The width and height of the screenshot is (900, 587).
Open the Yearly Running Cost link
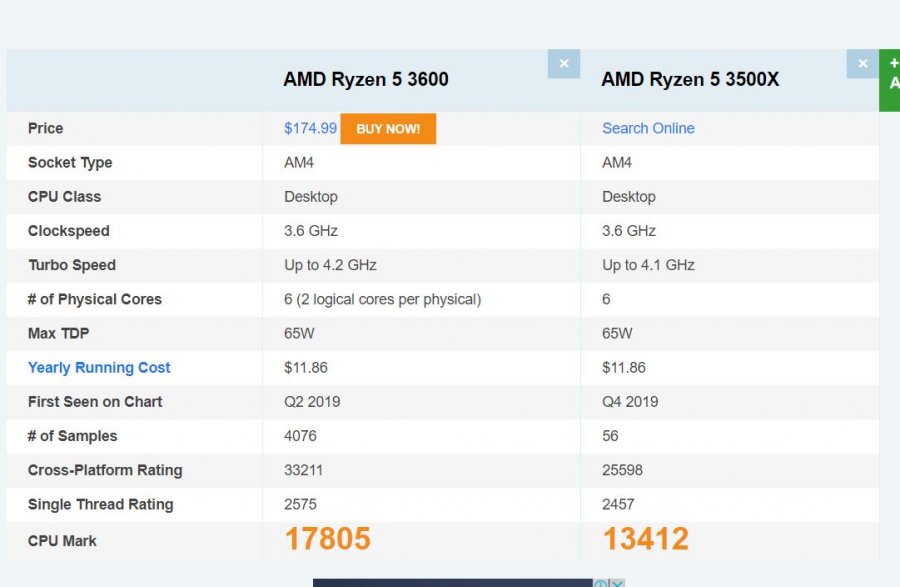click(99, 367)
